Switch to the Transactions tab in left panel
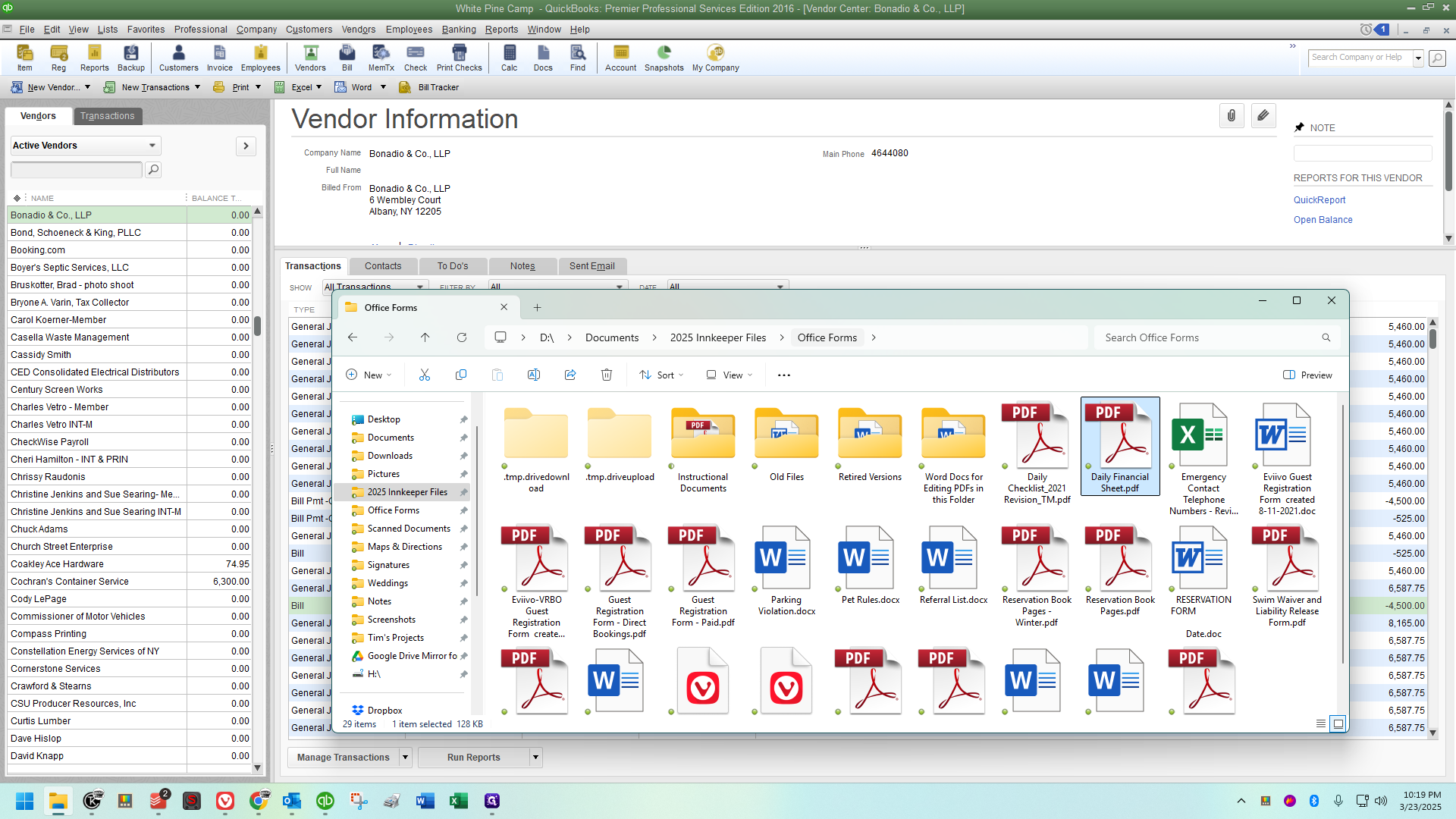This screenshot has width=1456, height=819. pos(108,116)
